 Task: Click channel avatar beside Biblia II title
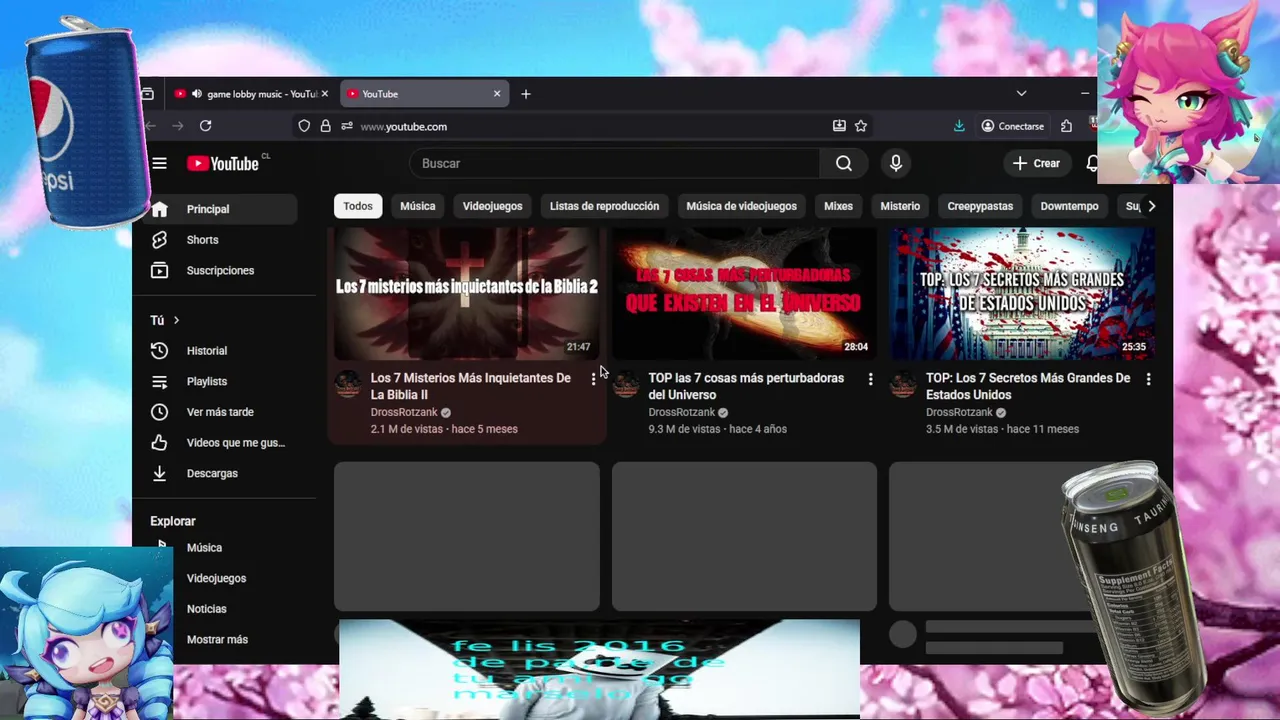point(348,384)
